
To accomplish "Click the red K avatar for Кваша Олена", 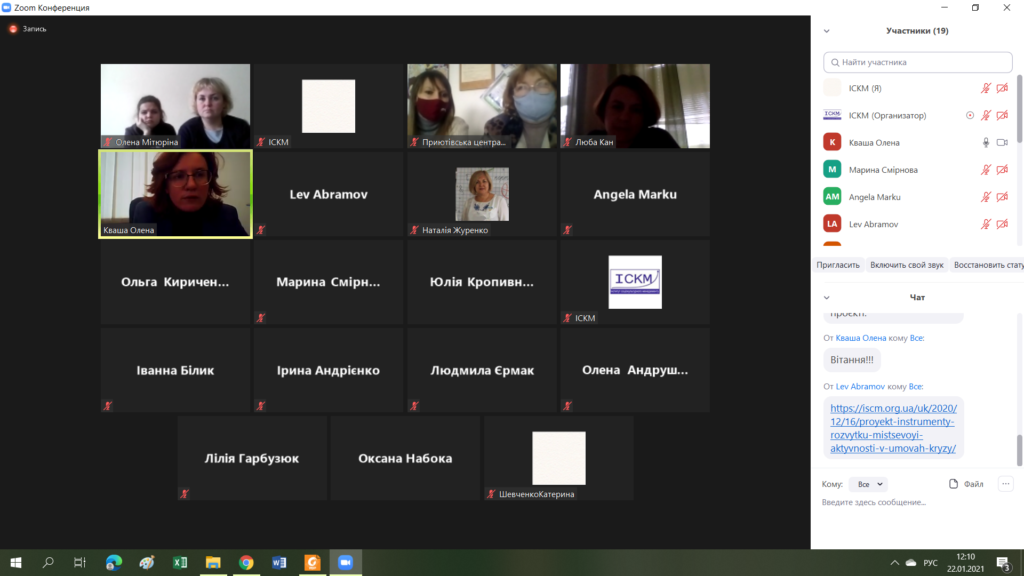I will point(832,142).
